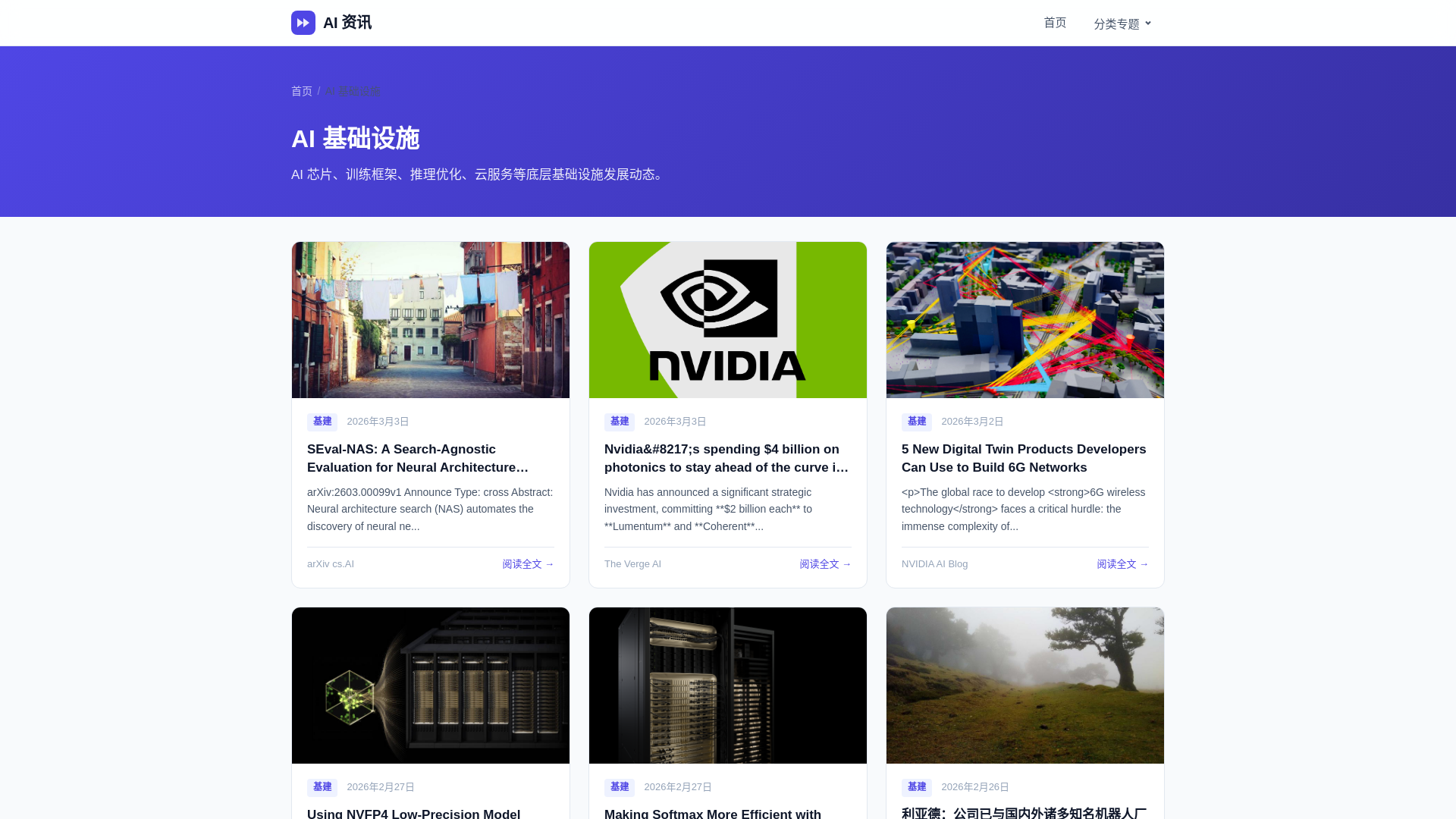The image size is (1456, 819).
Task: Click the 基建 tag on the Softmax card
Action: [x=620, y=787]
